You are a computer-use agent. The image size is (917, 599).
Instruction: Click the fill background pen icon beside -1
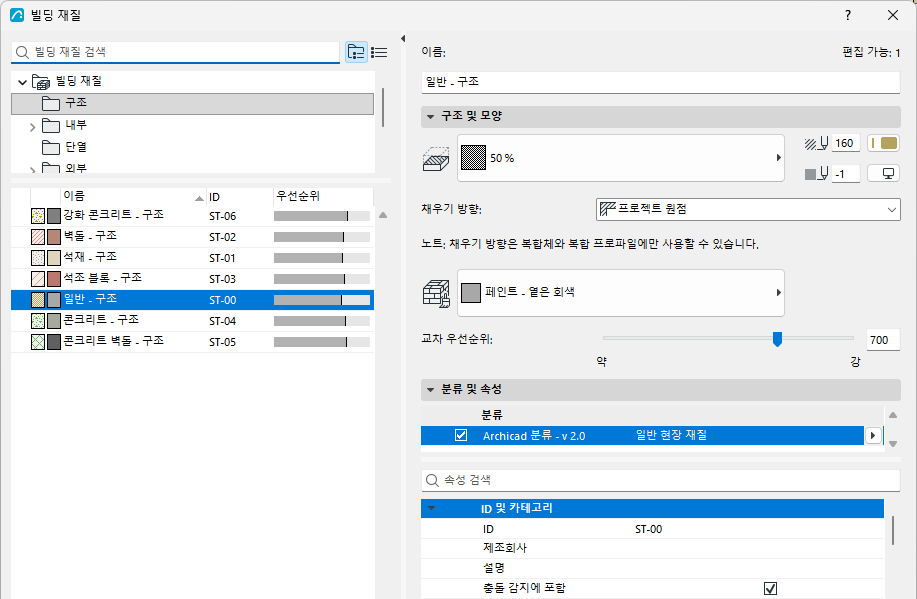point(816,174)
